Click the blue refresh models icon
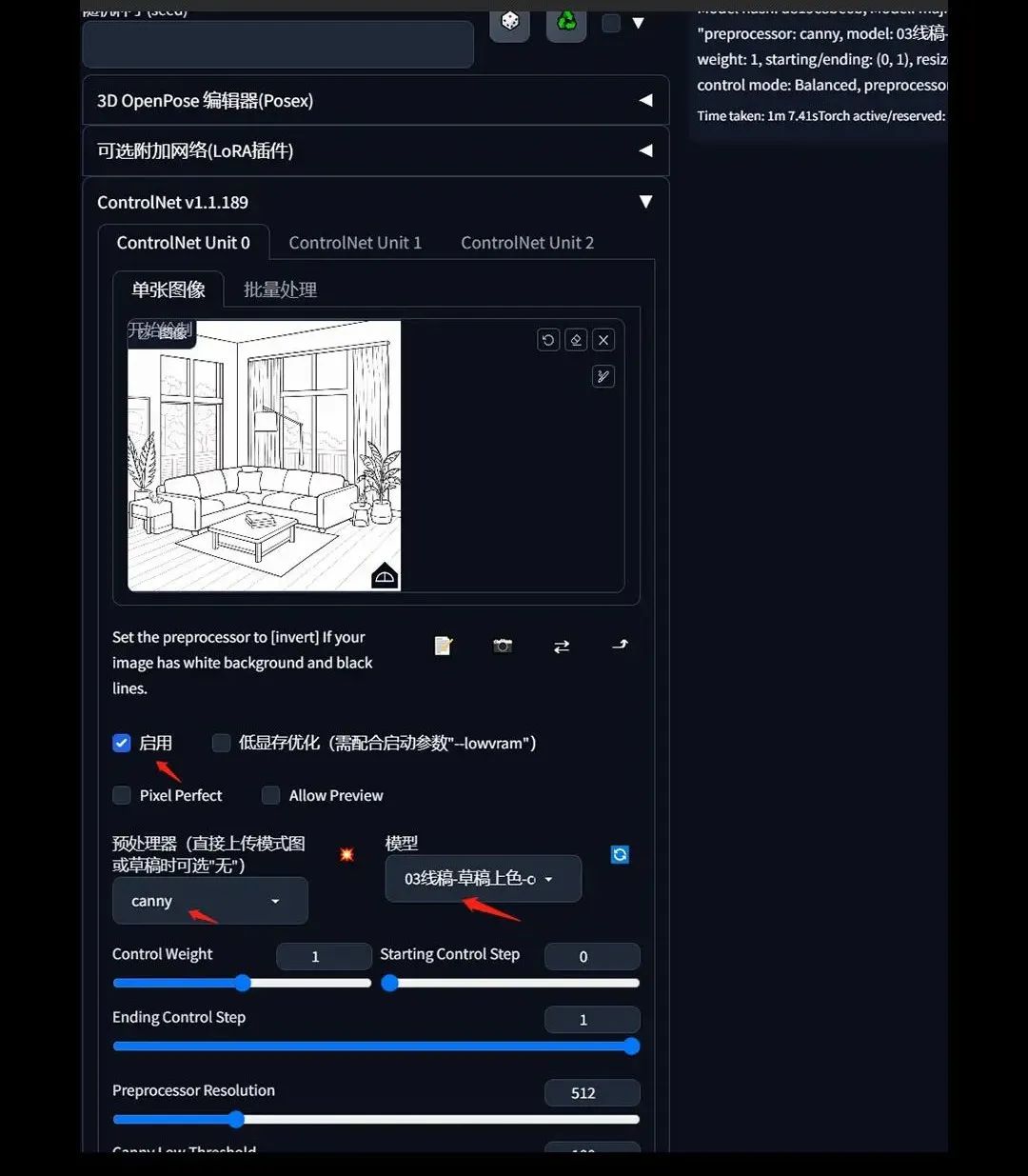This screenshot has width=1028, height=1176. pyautogui.click(x=620, y=854)
